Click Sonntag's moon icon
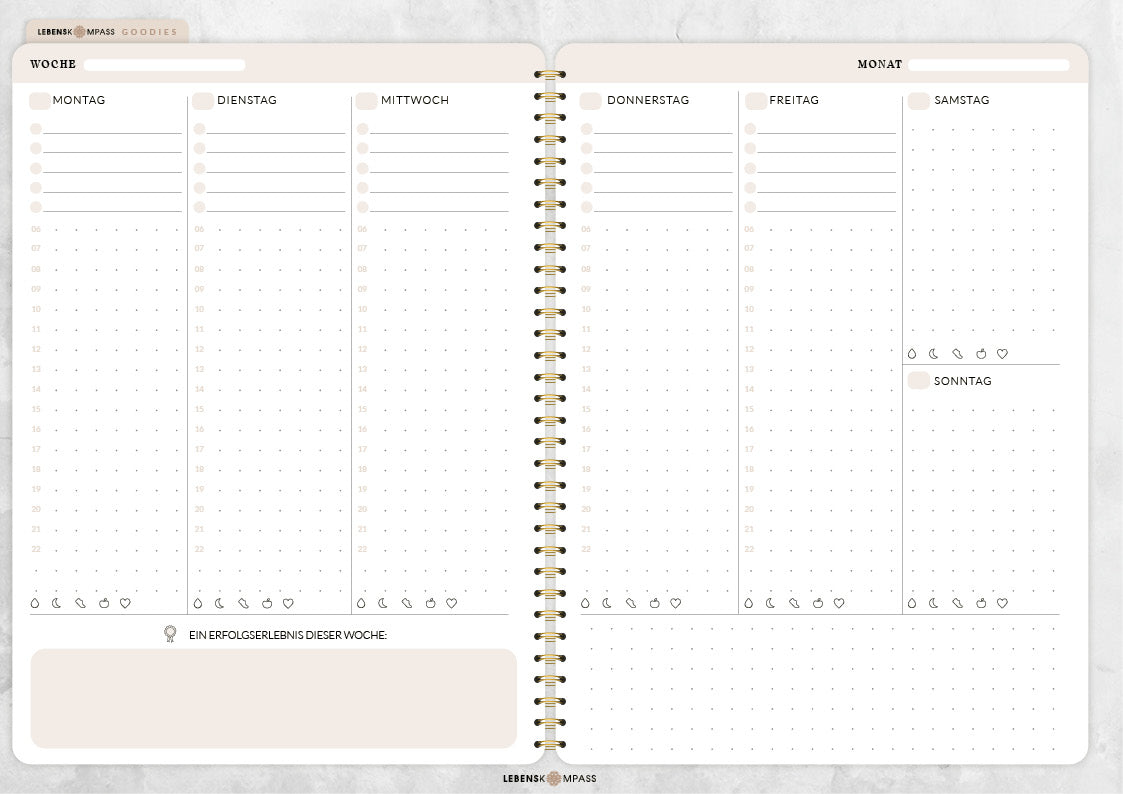 coord(934,604)
